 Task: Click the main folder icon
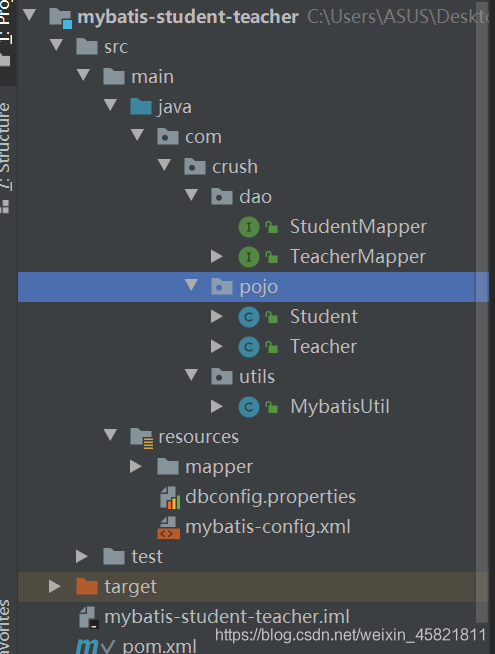tap(114, 76)
